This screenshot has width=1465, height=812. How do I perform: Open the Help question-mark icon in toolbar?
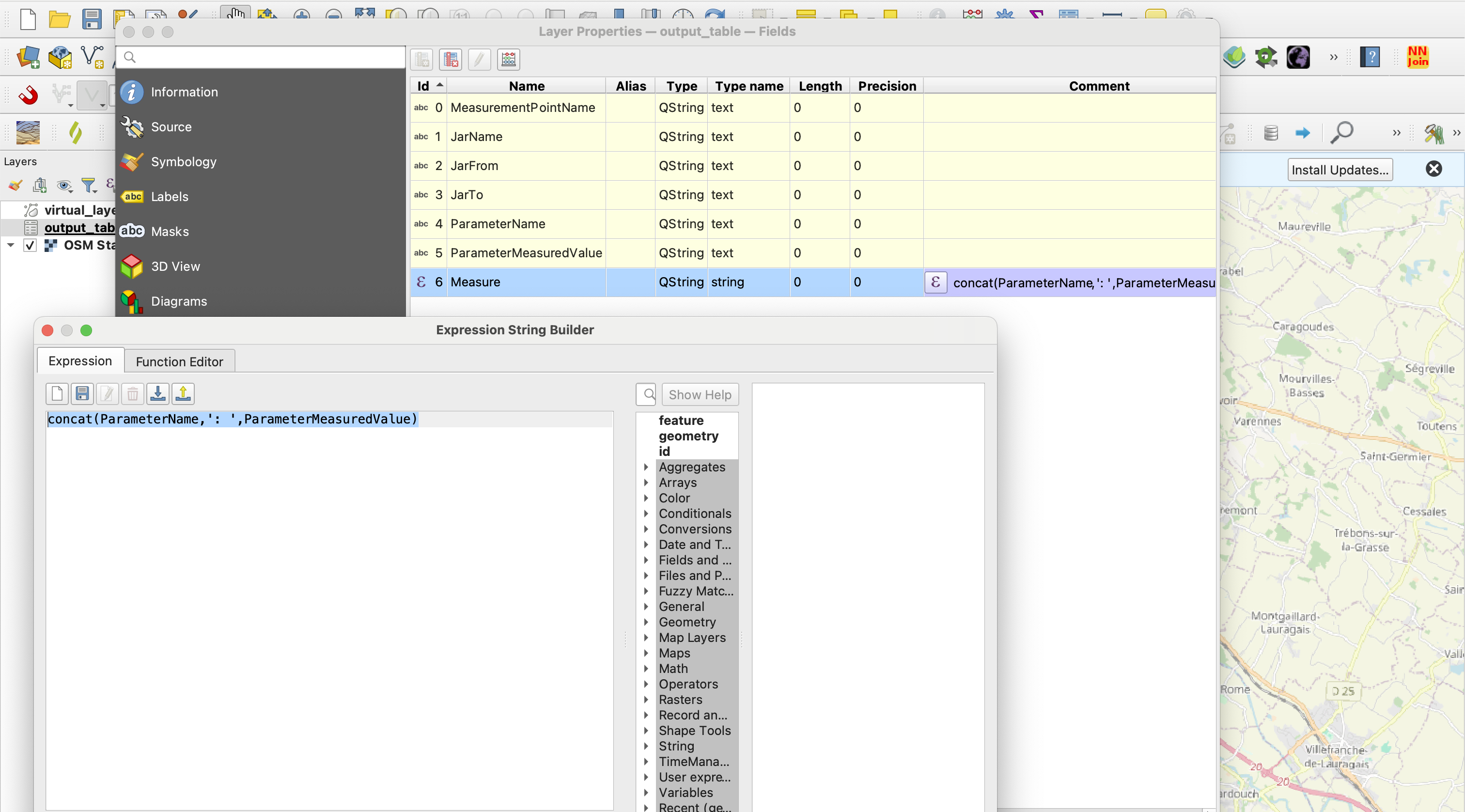1370,57
